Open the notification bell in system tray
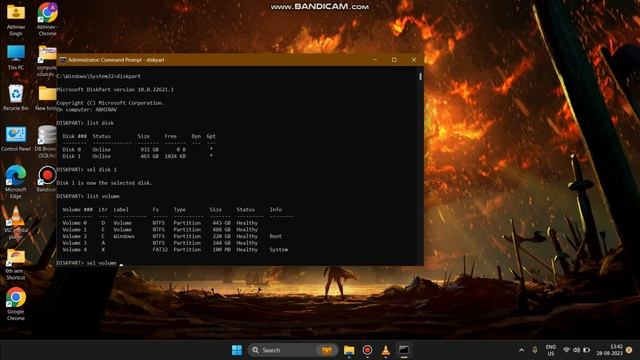Image resolution: width=640 pixels, height=360 pixels. tap(629, 350)
